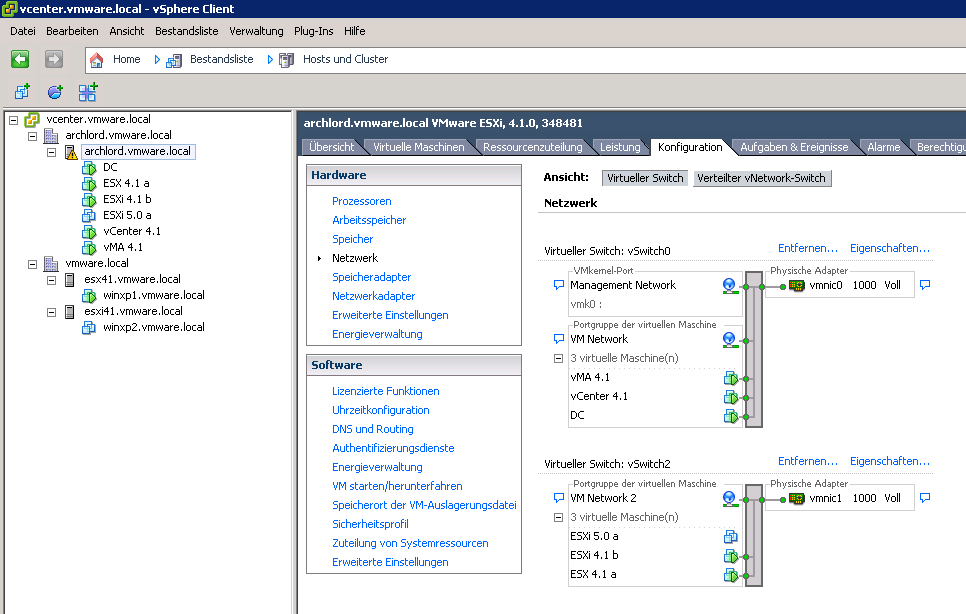Click Entfernen link for vSwitch2
Viewport: 966px width, 614px height.
(807, 461)
